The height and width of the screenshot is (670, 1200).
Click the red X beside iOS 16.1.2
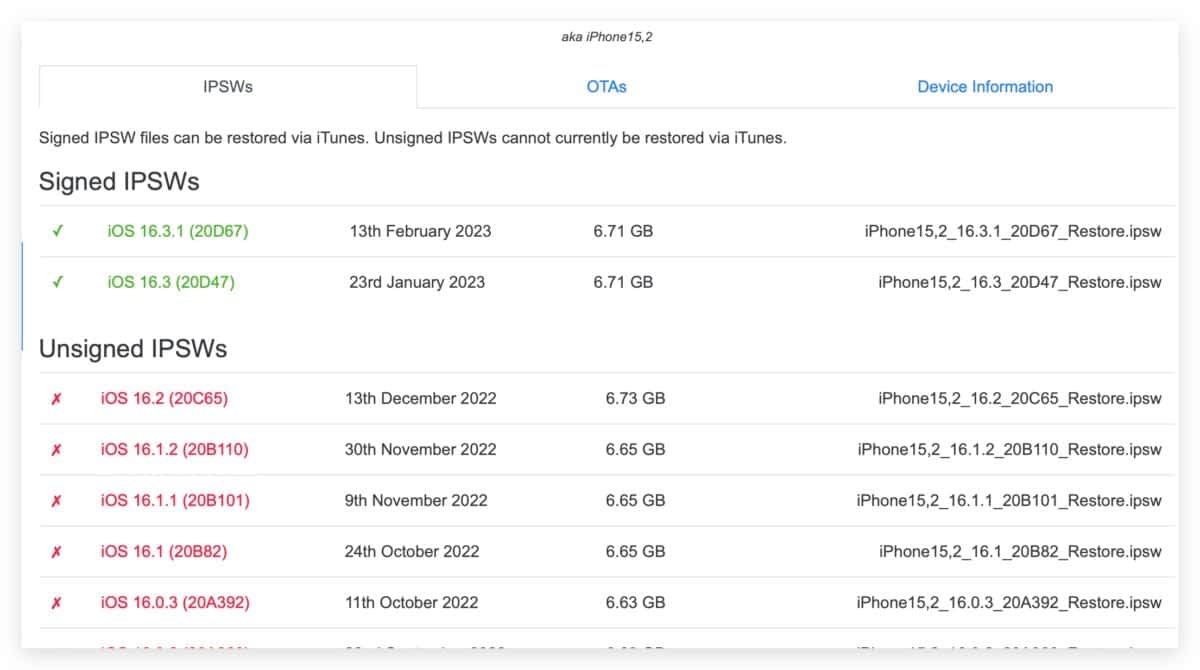pos(56,449)
